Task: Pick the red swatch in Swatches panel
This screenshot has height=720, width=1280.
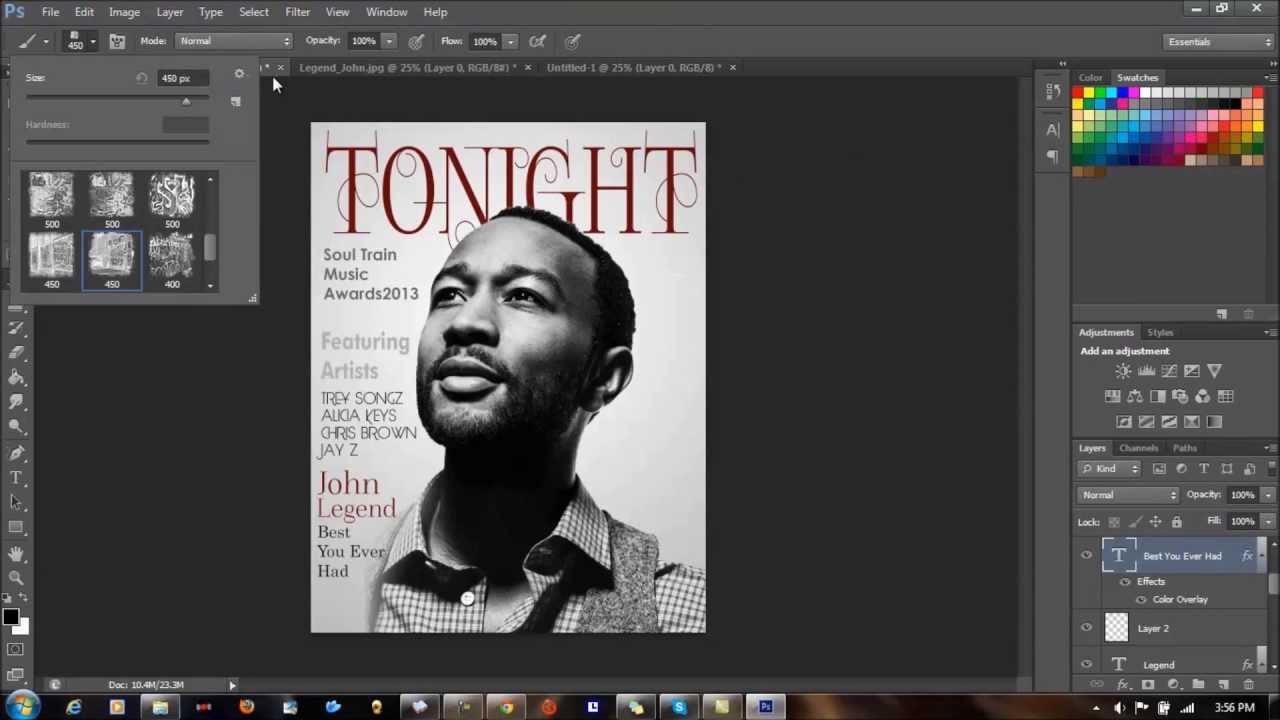Action: pos(1078,93)
